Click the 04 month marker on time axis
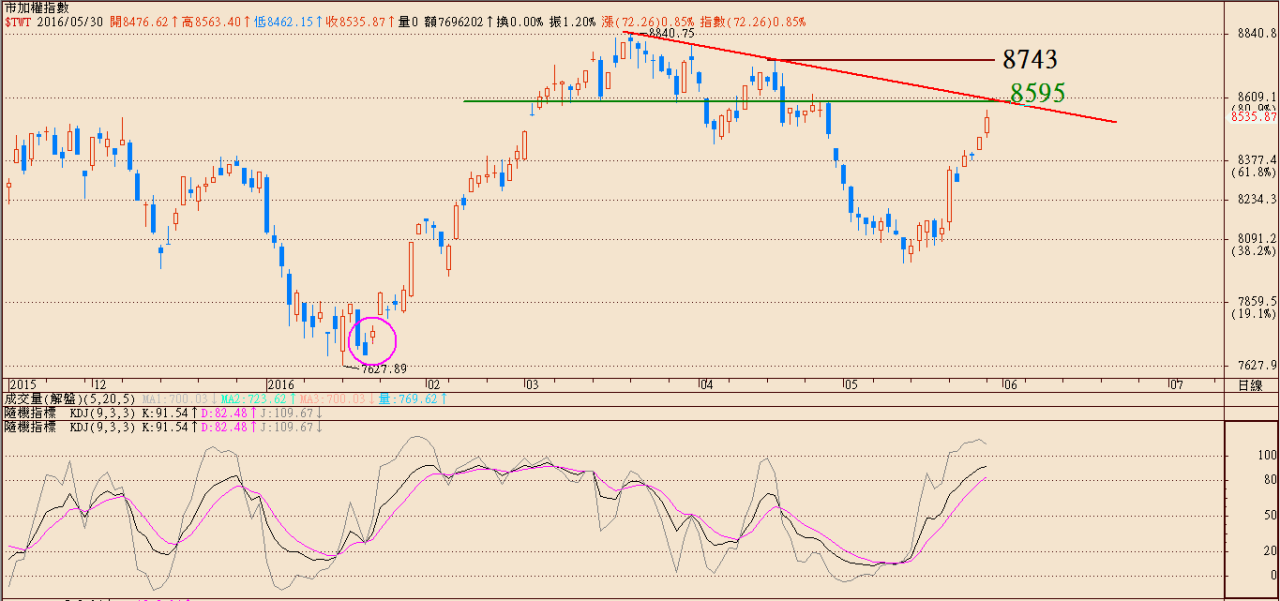This screenshot has height=601, width=1280. point(706,384)
